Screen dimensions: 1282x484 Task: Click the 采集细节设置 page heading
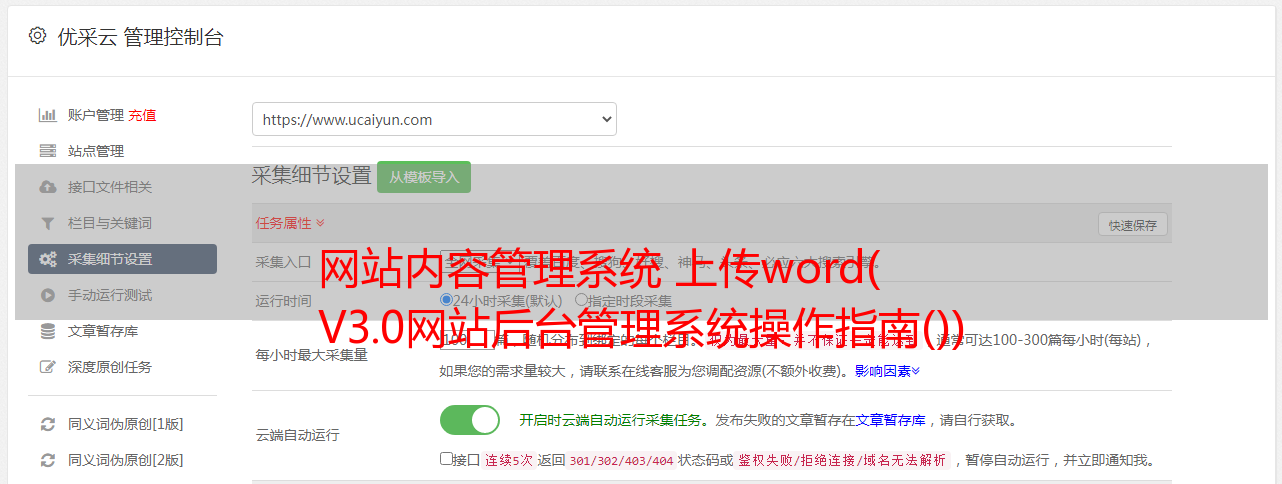tap(311, 176)
